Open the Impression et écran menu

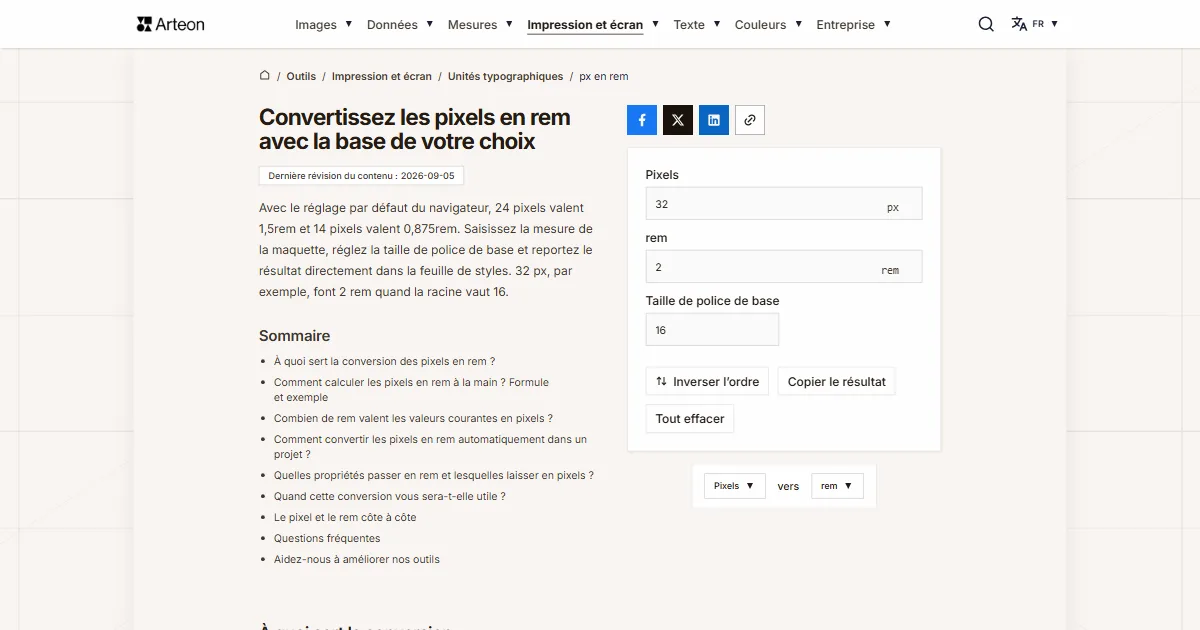pyautogui.click(x=593, y=24)
